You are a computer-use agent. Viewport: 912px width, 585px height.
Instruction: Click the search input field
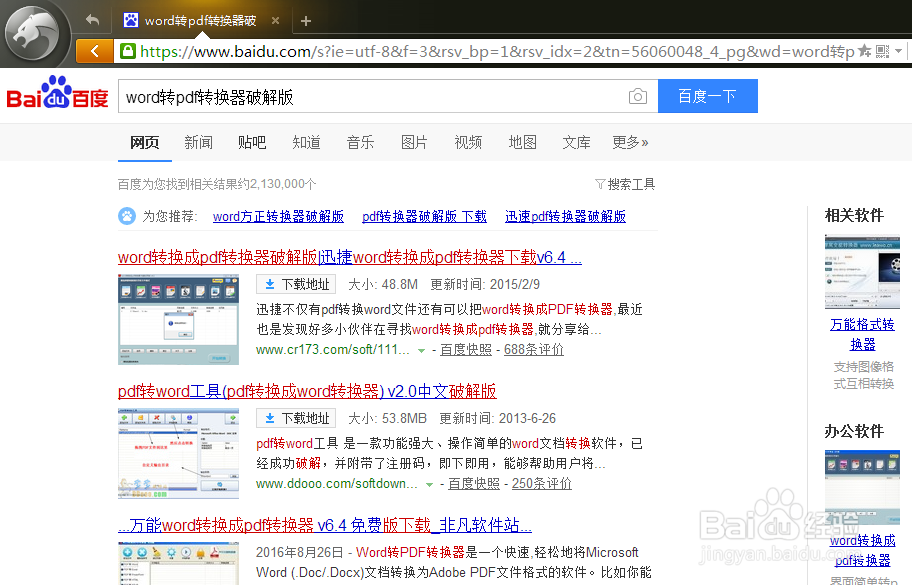pos(372,97)
